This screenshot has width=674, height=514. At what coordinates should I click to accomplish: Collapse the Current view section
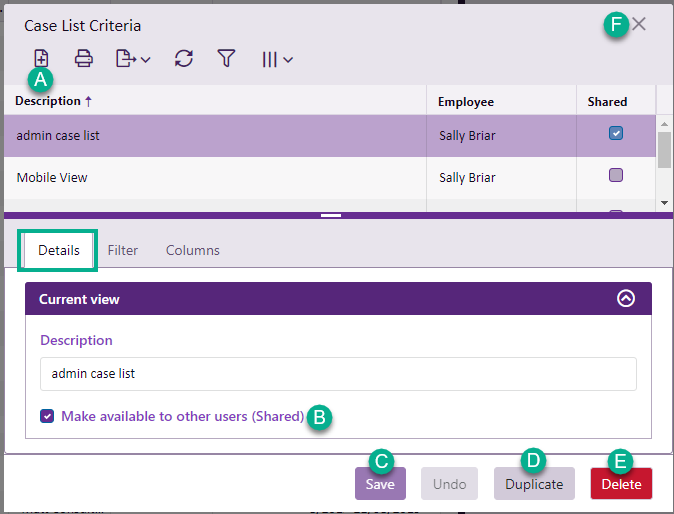point(626,298)
